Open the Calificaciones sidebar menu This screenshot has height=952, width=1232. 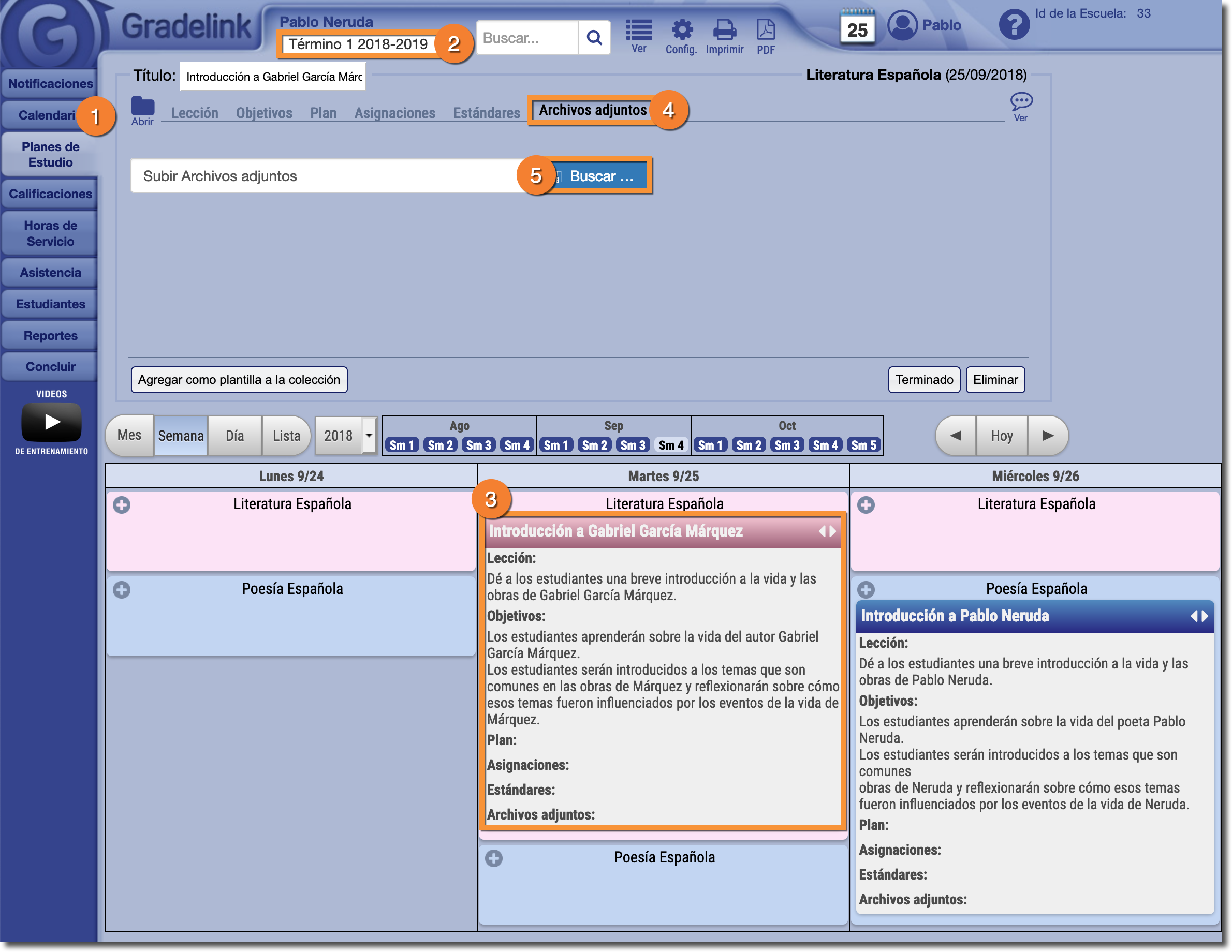pos(50,194)
